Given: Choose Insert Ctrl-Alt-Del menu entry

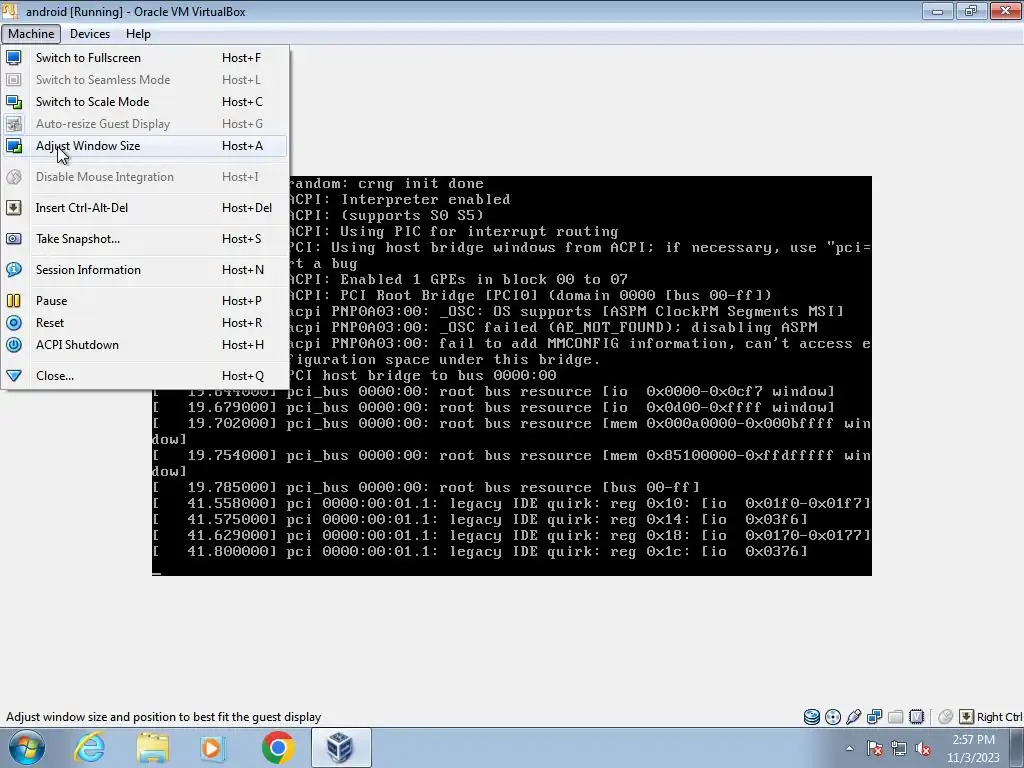Looking at the screenshot, I should (x=145, y=208).
